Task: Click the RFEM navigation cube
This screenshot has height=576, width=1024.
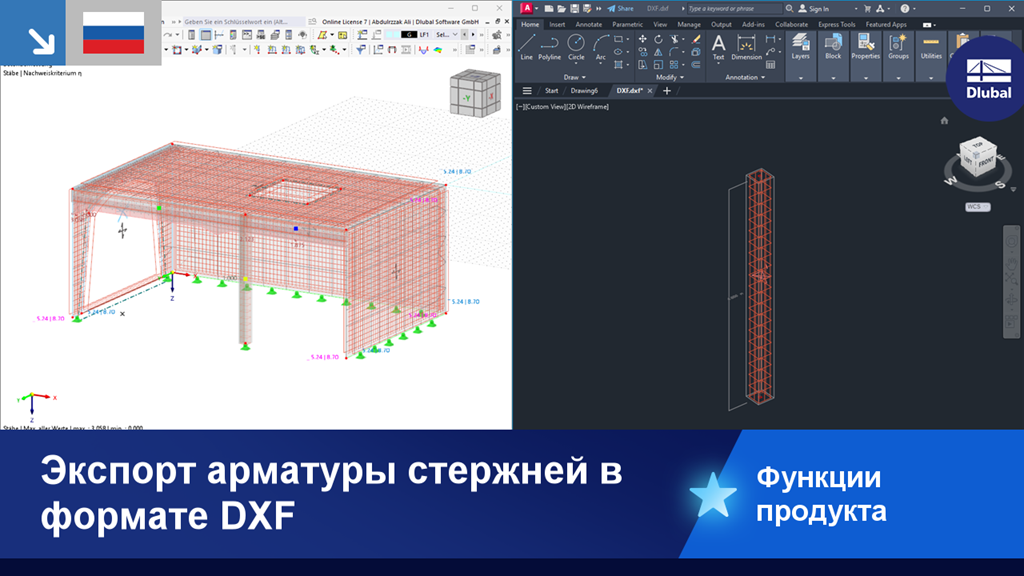Action: coord(475,94)
